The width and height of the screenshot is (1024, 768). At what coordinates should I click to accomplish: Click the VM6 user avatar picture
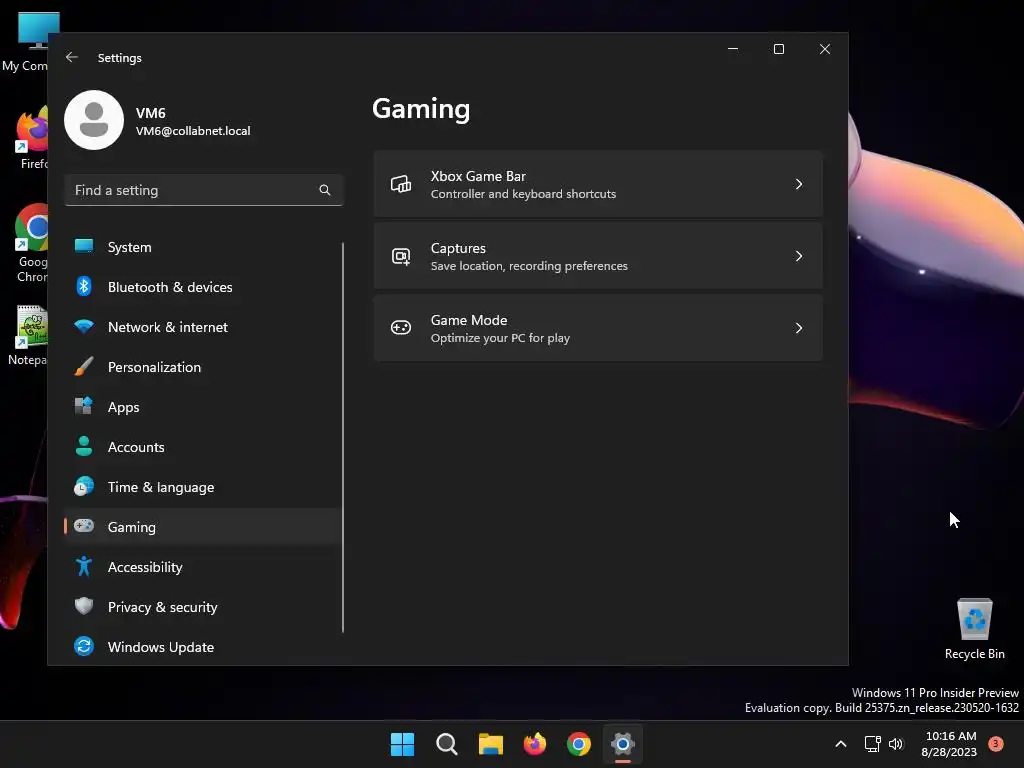94,120
